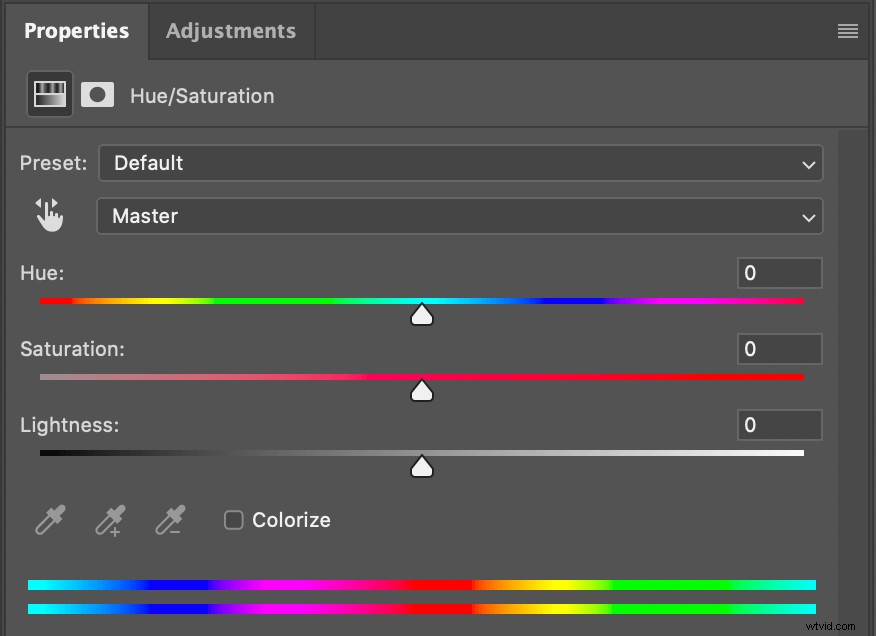Viewport: 876px width, 636px height.
Task: Click the Hue/Saturation title text
Action: click(x=202, y=95)
